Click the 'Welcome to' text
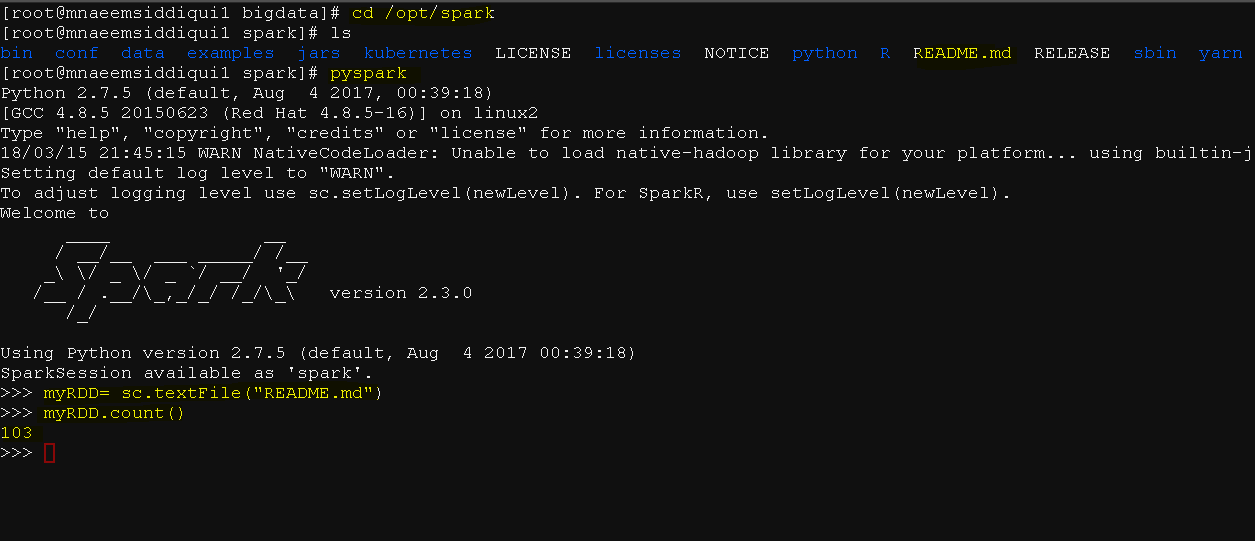 pyautogui.click(x=55, y=213)
